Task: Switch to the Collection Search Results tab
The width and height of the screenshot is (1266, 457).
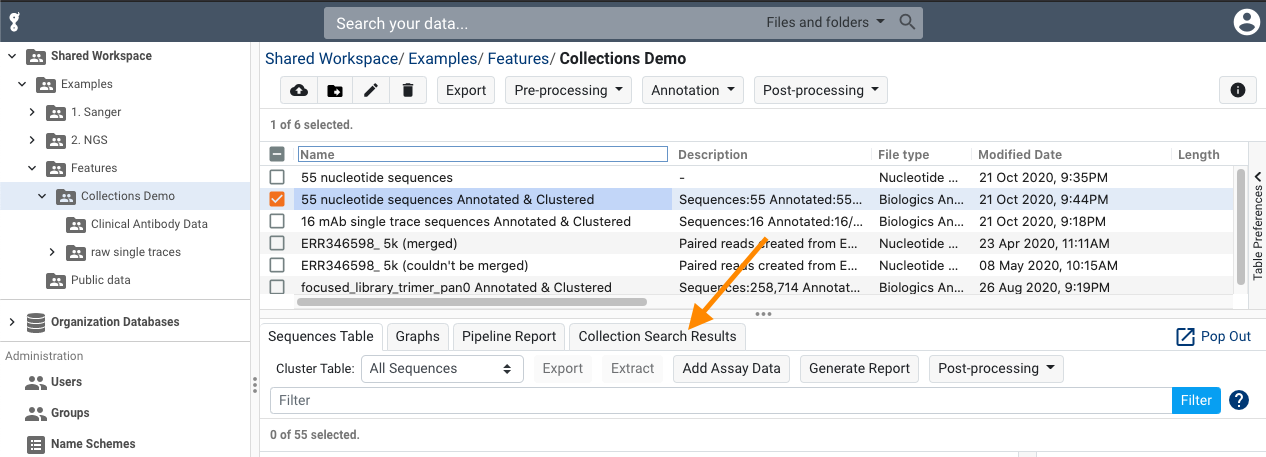Action: pyautogui.click(x=657, y=337)
